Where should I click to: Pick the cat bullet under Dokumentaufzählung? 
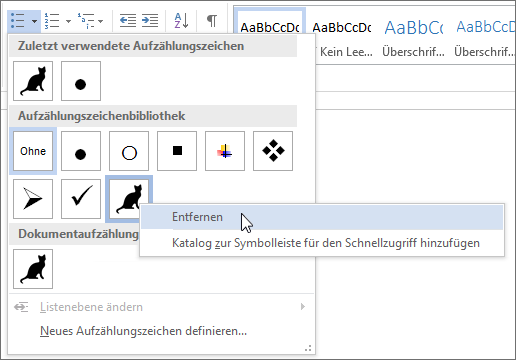click(33, 269)
